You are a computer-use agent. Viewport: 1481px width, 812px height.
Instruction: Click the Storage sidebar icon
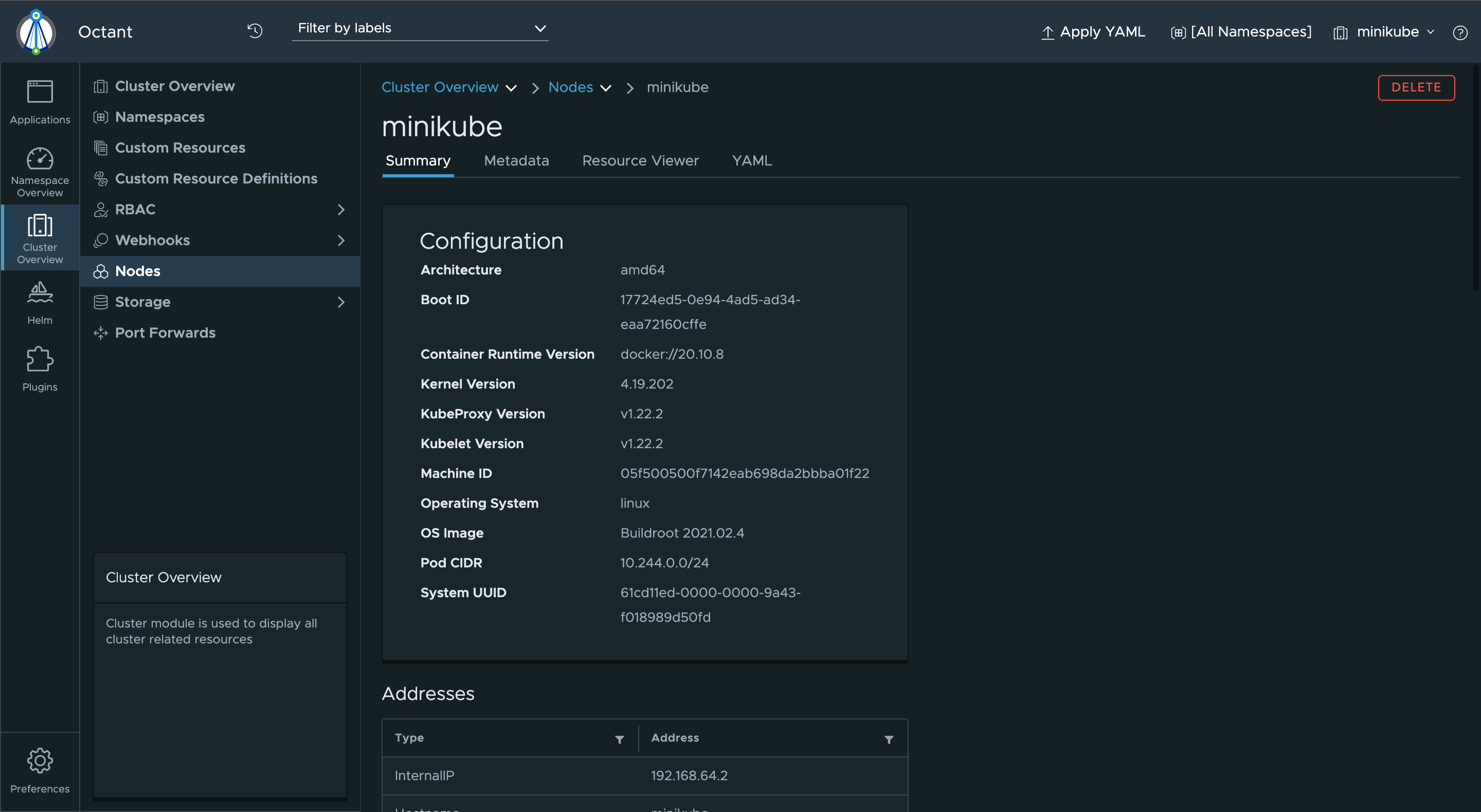(x=101, y=302)
